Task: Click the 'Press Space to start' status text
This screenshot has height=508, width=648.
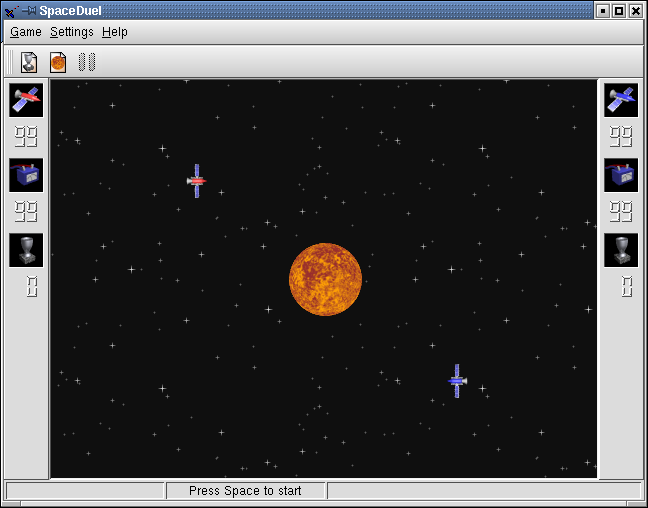Action: click(245, 491)
